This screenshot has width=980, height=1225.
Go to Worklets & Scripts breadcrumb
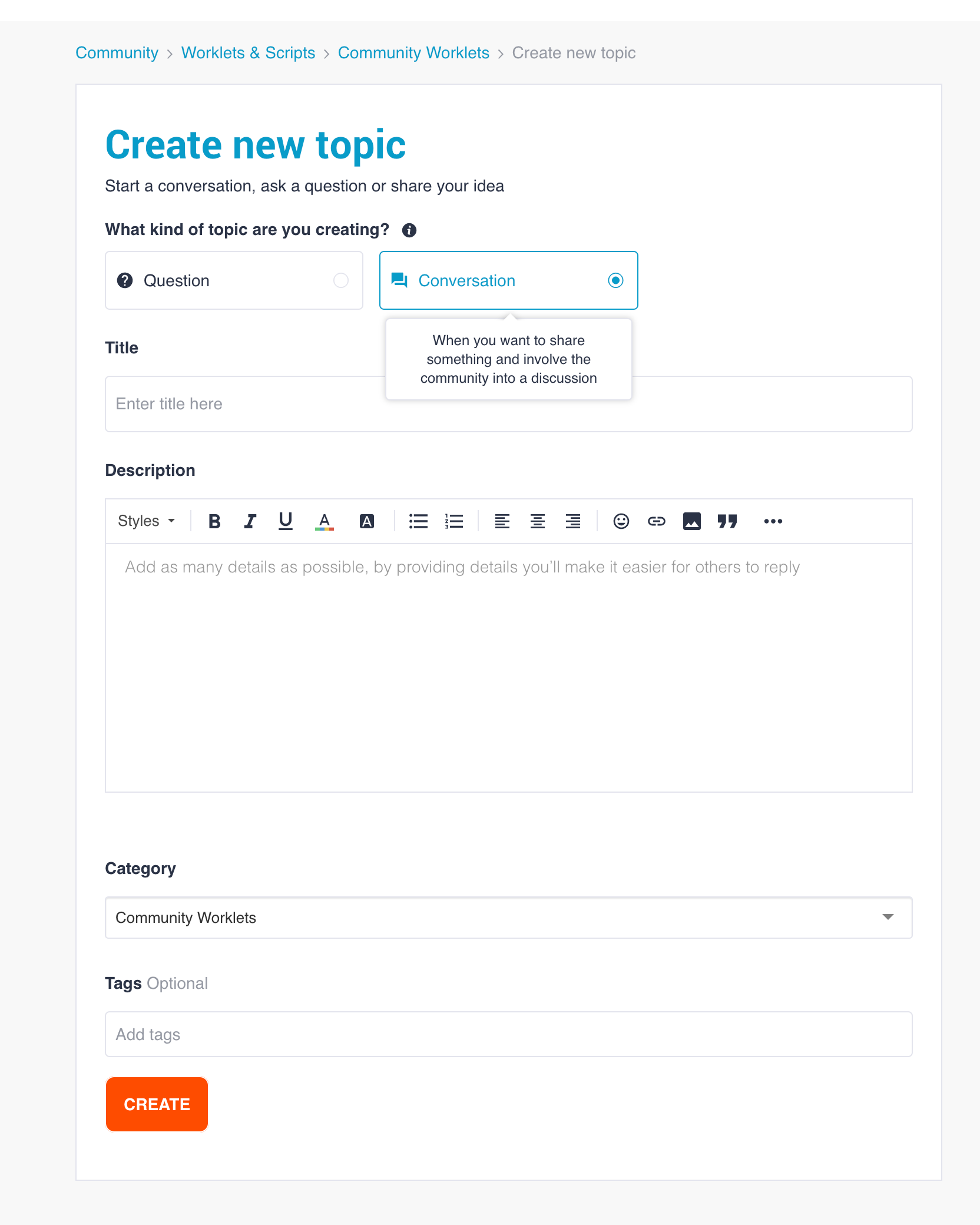click(248, 53)
